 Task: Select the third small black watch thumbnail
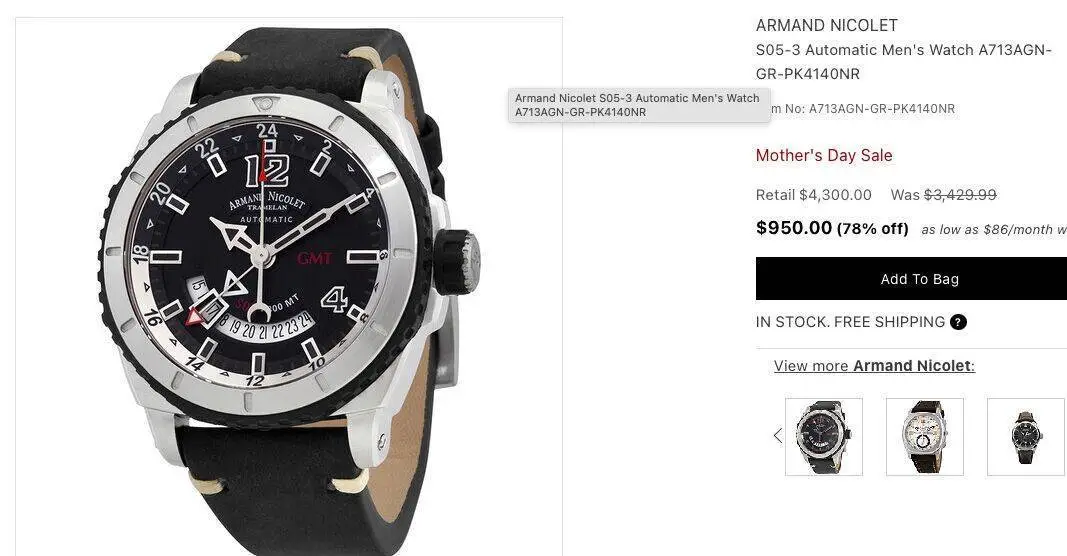tap(1026, 437)
